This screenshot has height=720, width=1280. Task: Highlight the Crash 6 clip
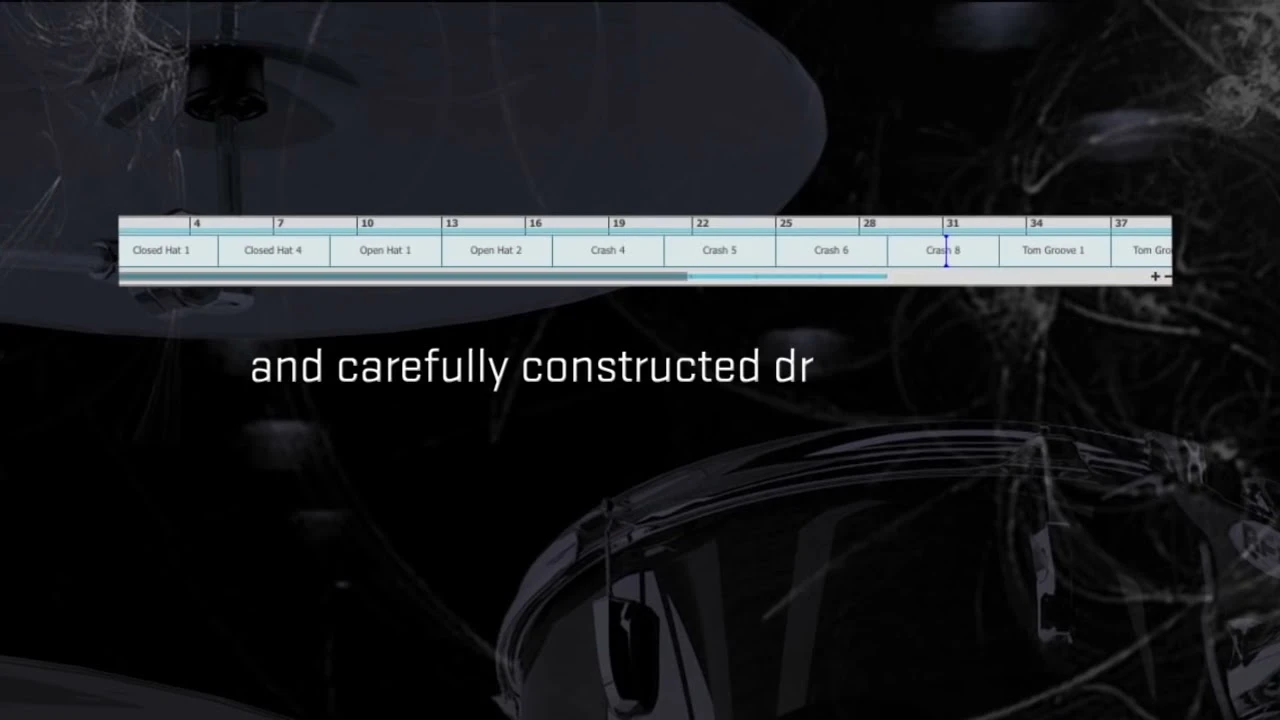[831, 250]
